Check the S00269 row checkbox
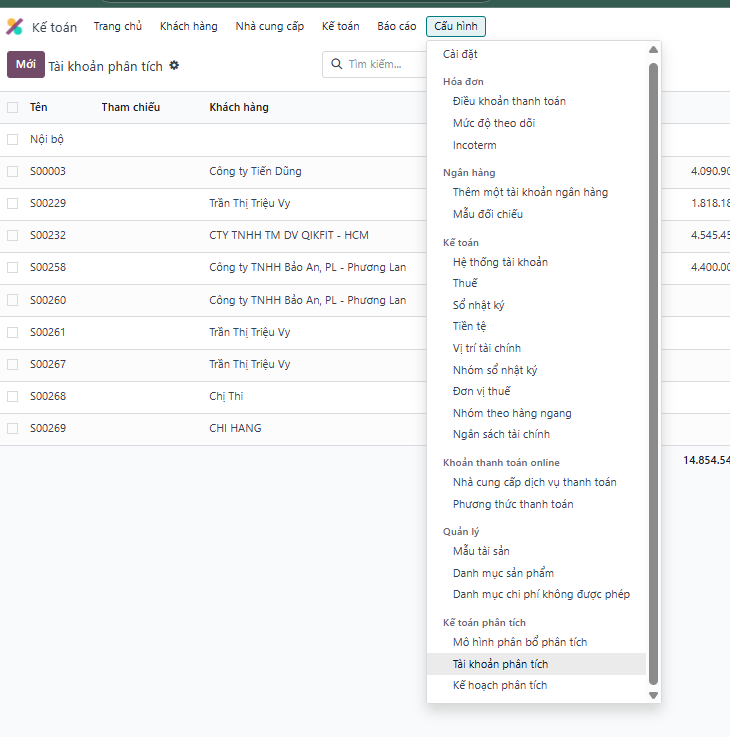Viewport: 730px width, 737px height. [13, 428]
